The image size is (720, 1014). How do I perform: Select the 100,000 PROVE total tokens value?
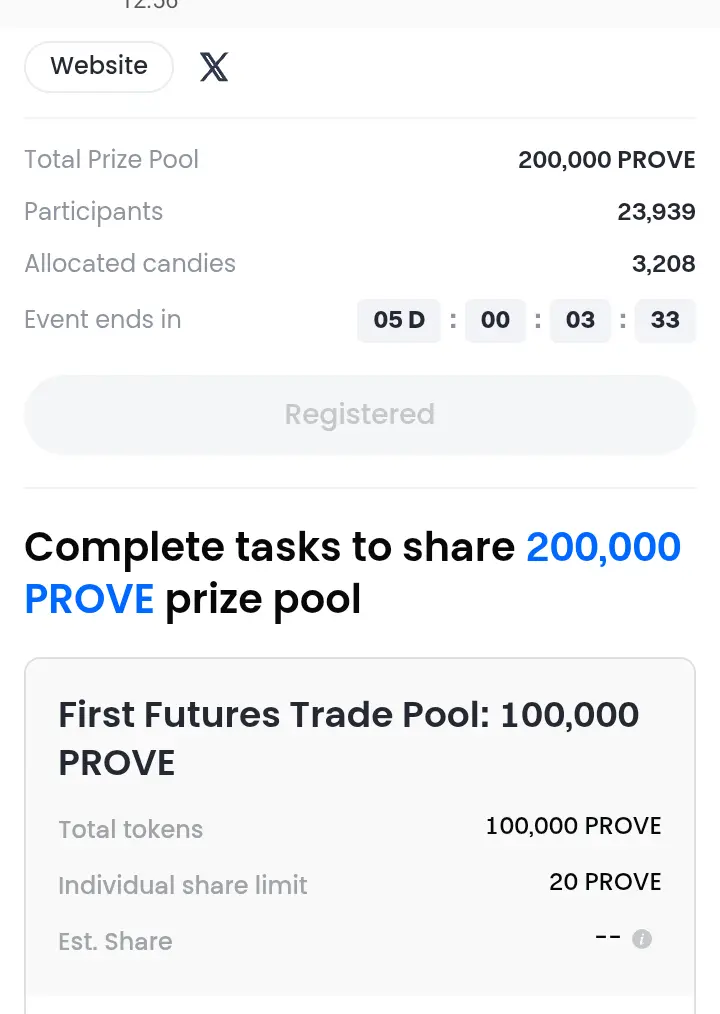pos(573,826)
